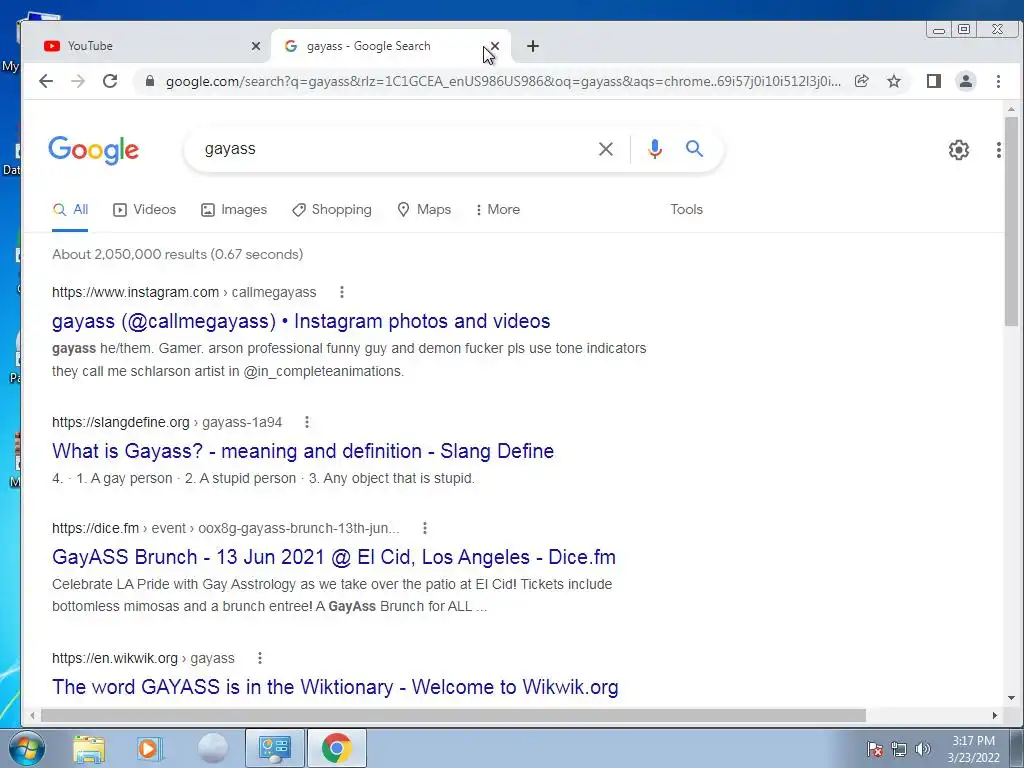Click the scrollbar down arrow
This screenshot has height=768, width=1024.
[1011, 697]
